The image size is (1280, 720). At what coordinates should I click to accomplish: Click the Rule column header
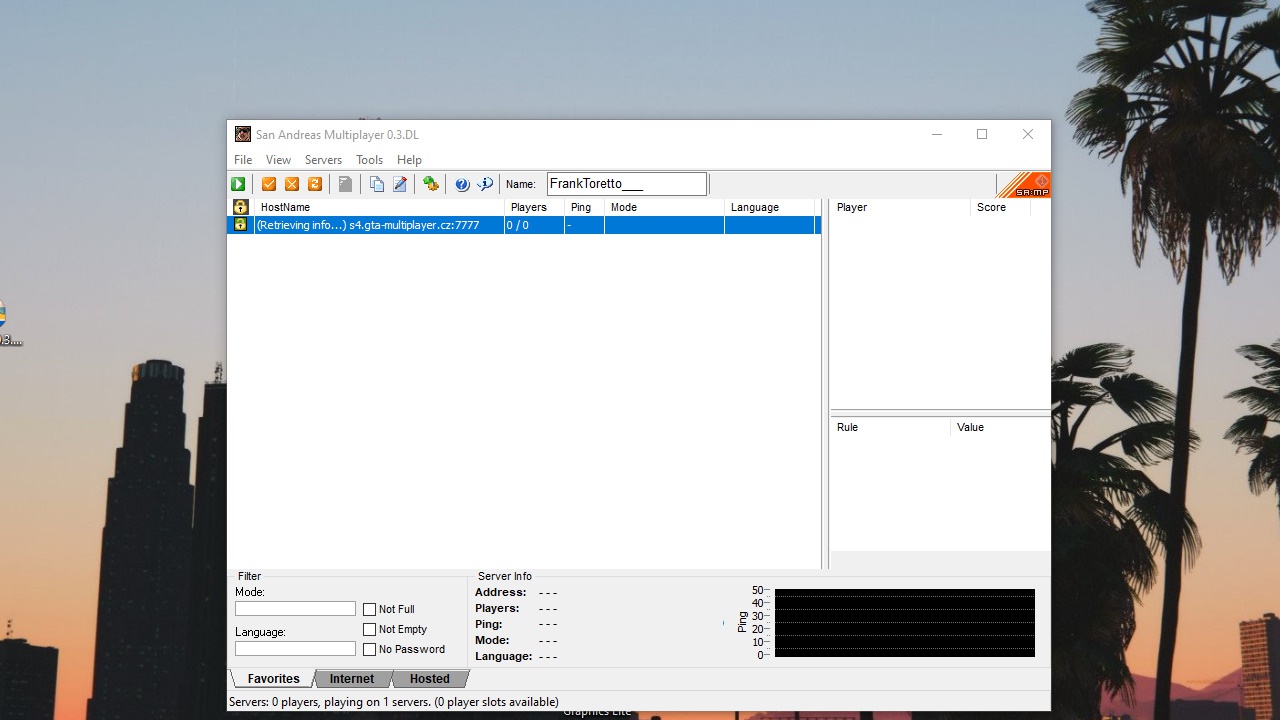click(890, 427)
